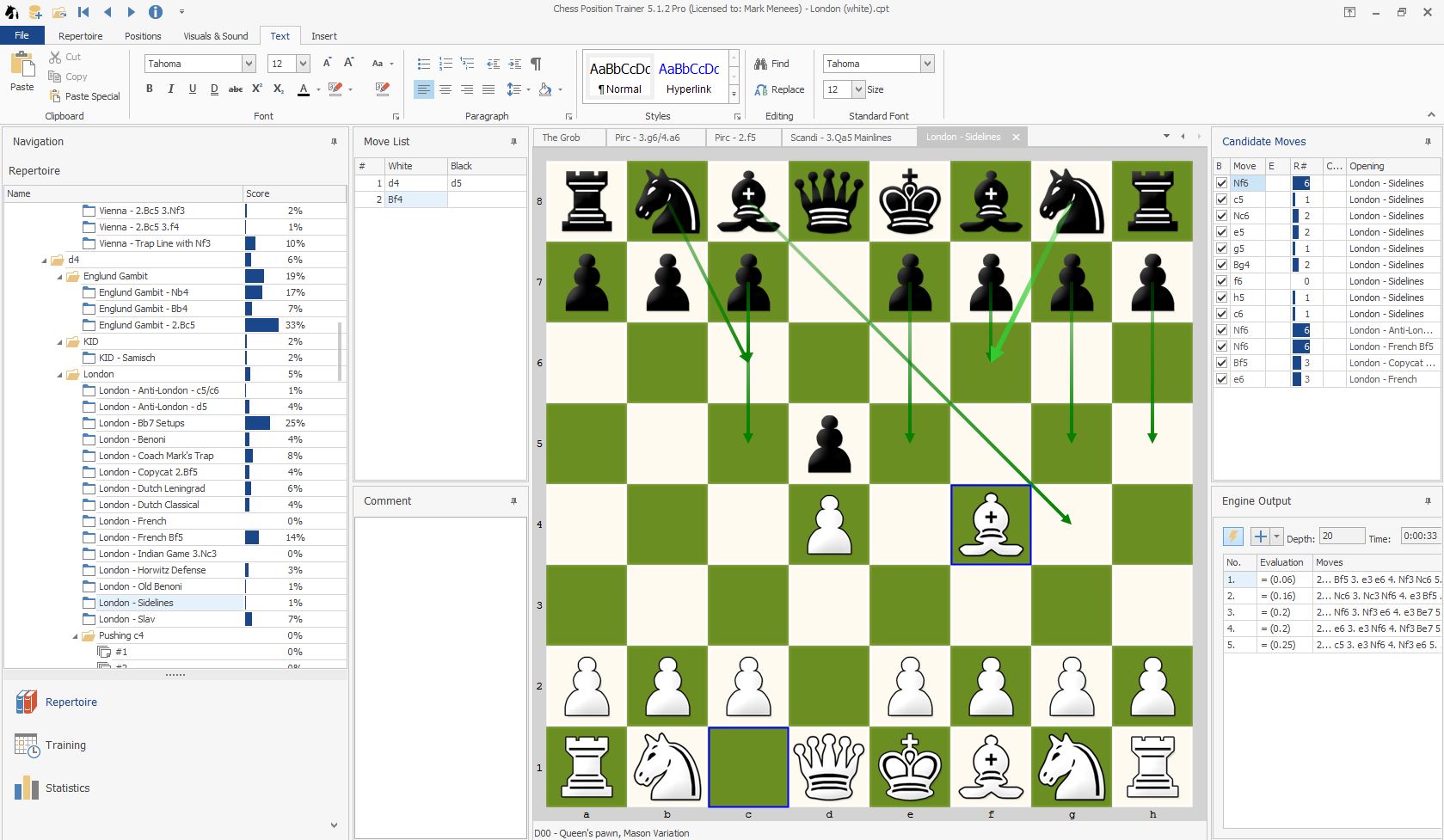Click the Bold formatting icon
1444x840 pixels.
click(x=150, y=89)
